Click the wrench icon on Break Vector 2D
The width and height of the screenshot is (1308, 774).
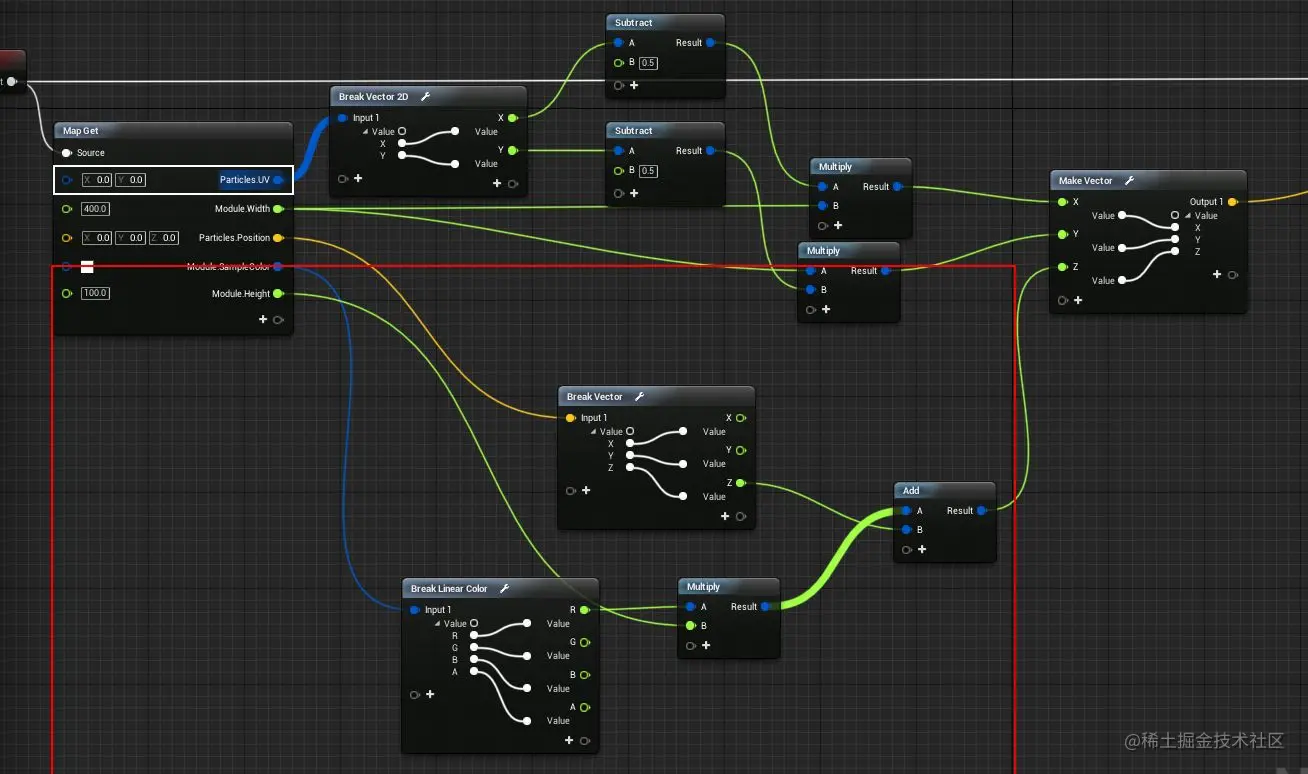click(425, 97)
